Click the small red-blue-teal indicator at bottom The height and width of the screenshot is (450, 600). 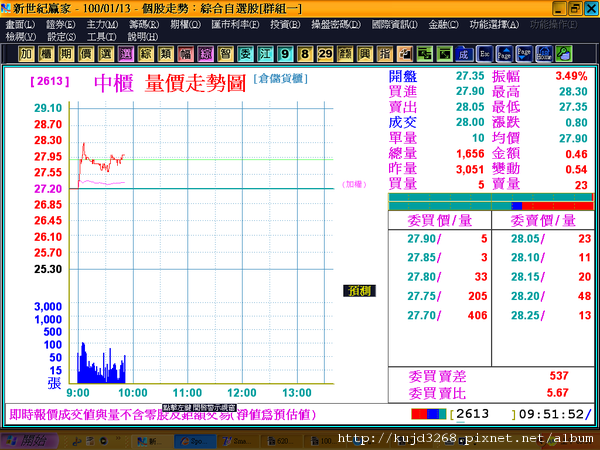coord(429,414)
